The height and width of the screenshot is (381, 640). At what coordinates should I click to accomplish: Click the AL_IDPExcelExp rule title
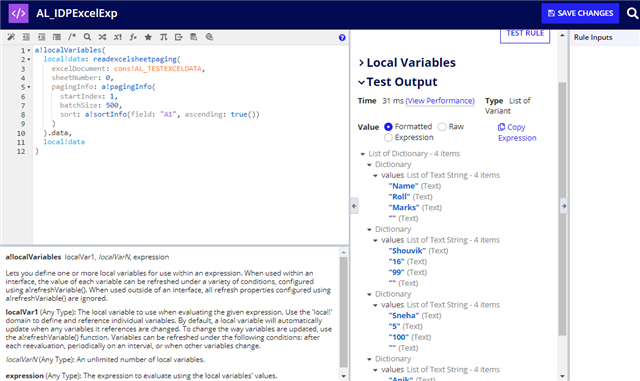(77, 13)
